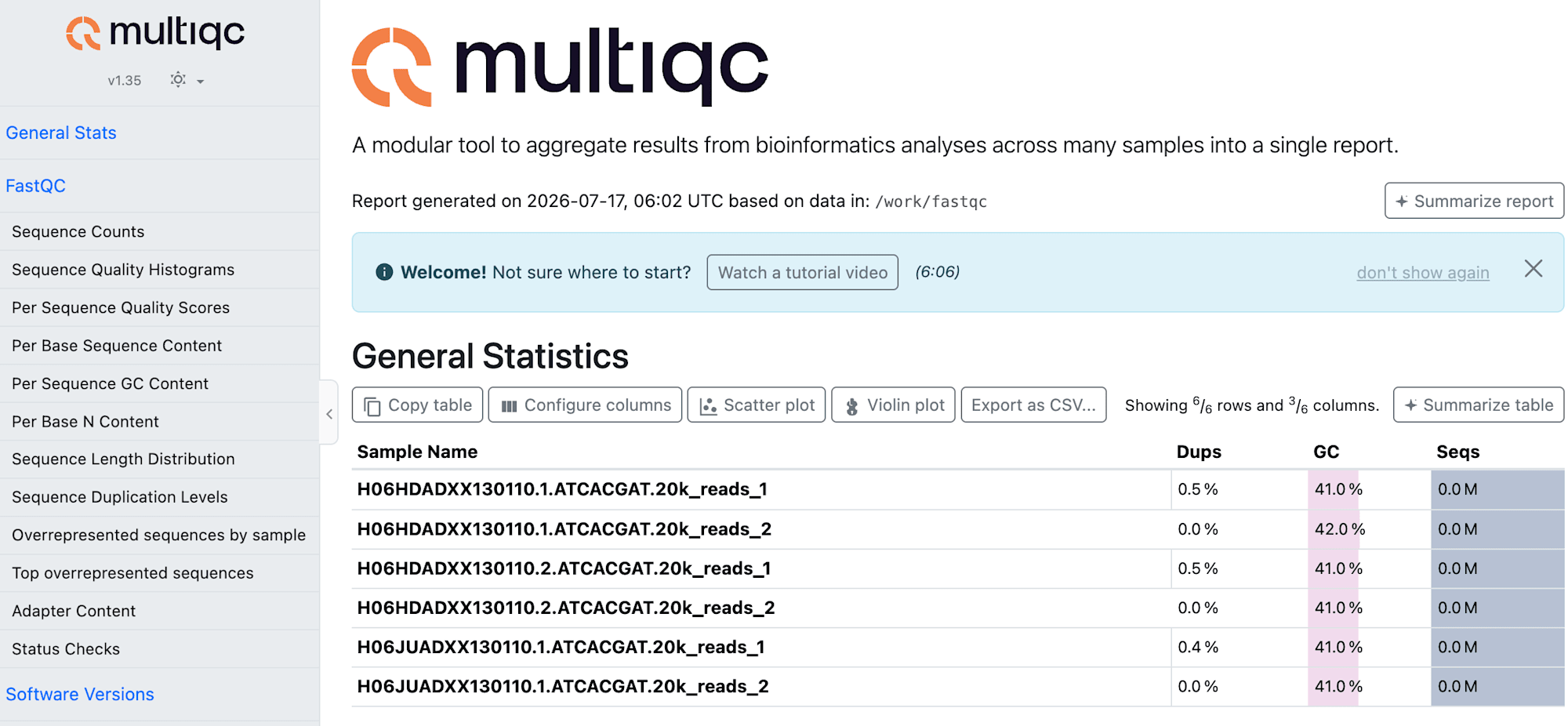Click the don't show again link
The image size is (1568, 726).
click(1423, 272)
